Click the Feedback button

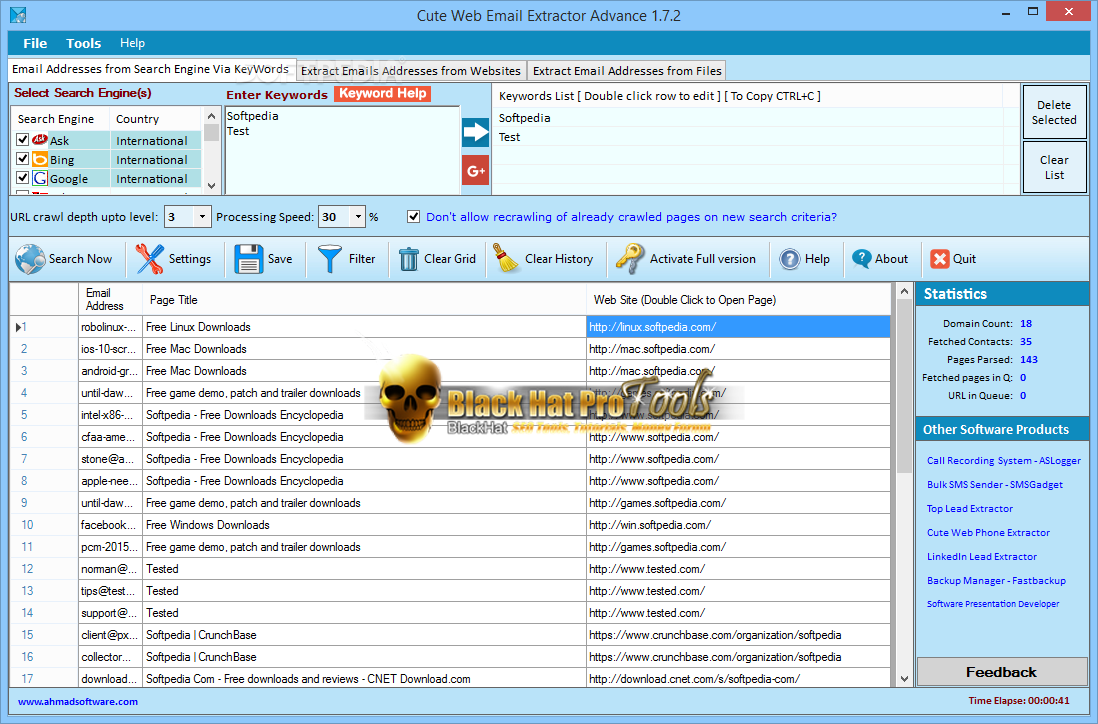[x=1001, y=672]
